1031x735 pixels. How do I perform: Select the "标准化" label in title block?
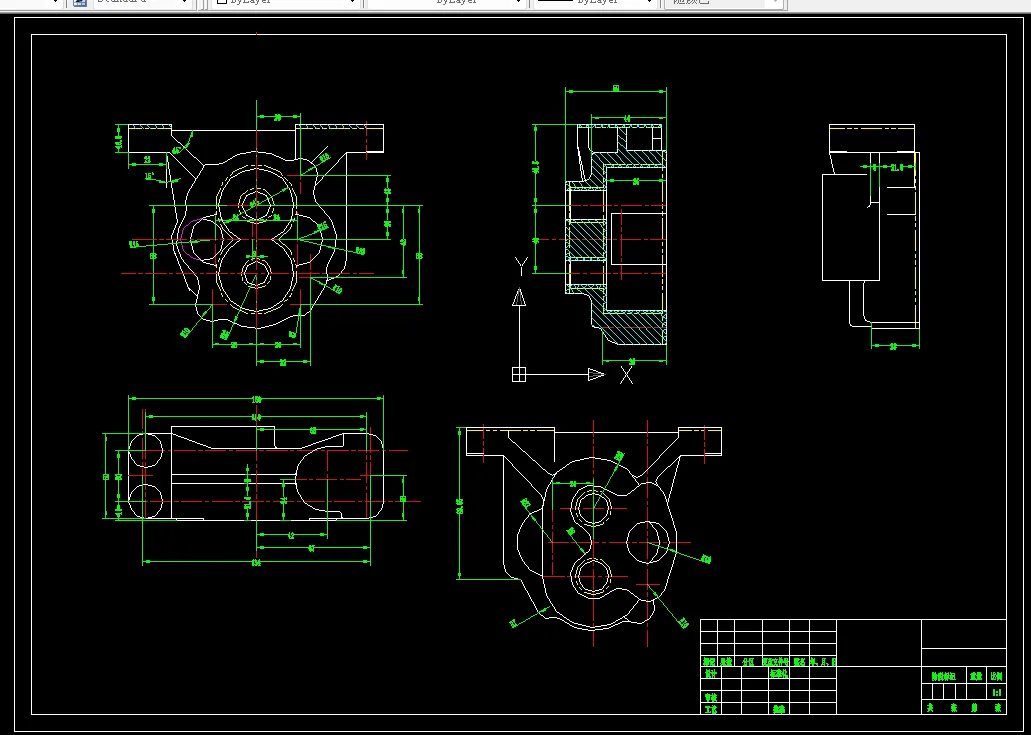click(779, 673)
